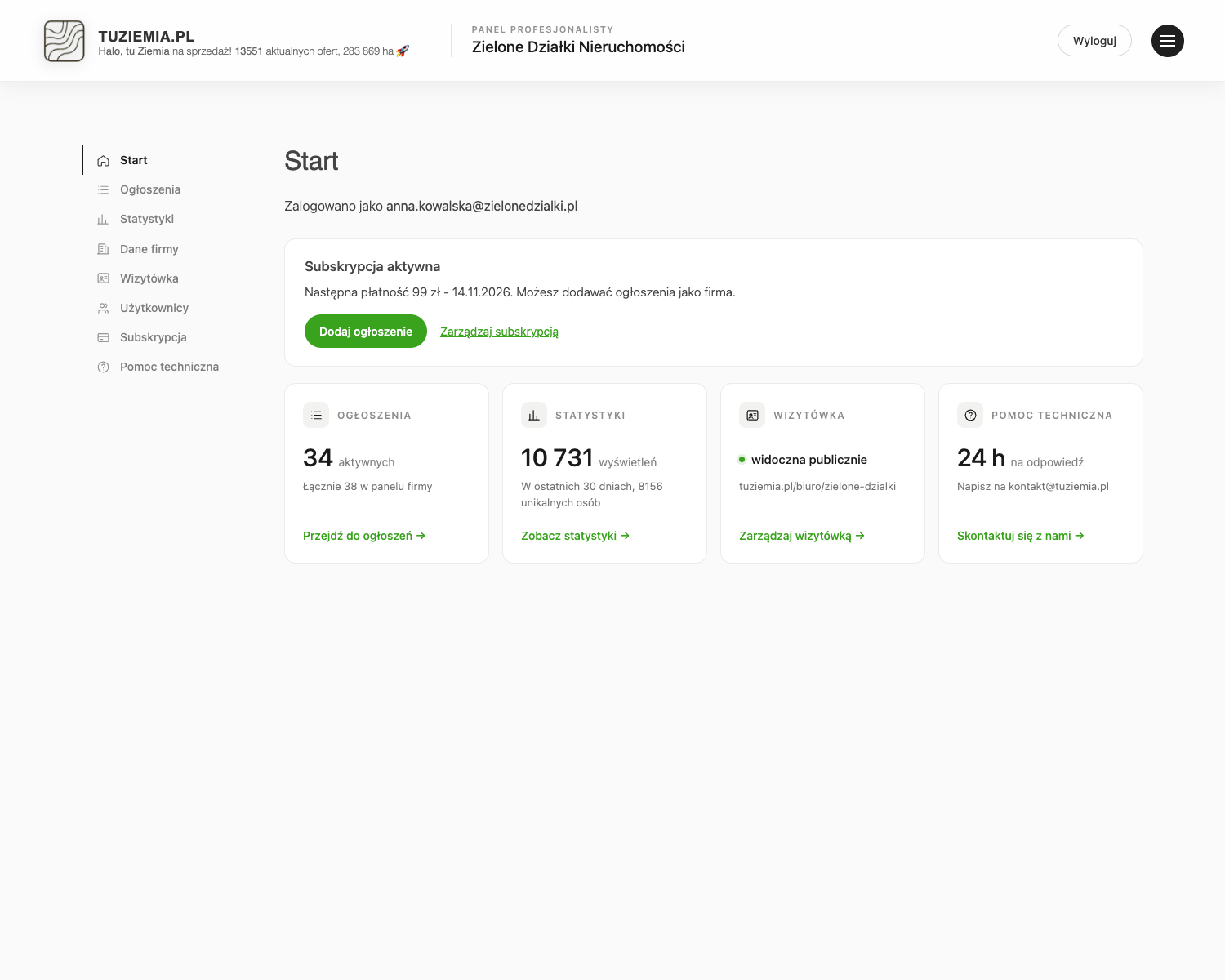This screenshot has height=980, width=1225.
Task: Click the card icon in the WIZYTÓWKA card
Action: click(x=752, y=415)
